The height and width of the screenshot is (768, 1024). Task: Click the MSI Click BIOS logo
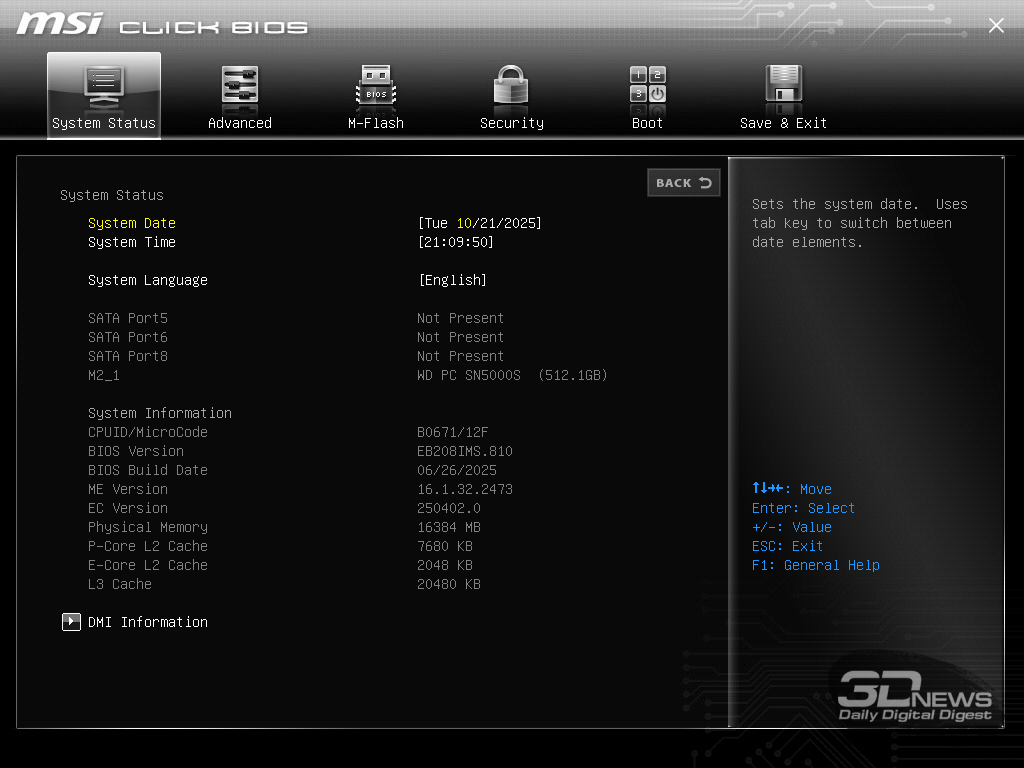[x=162, y=25]
